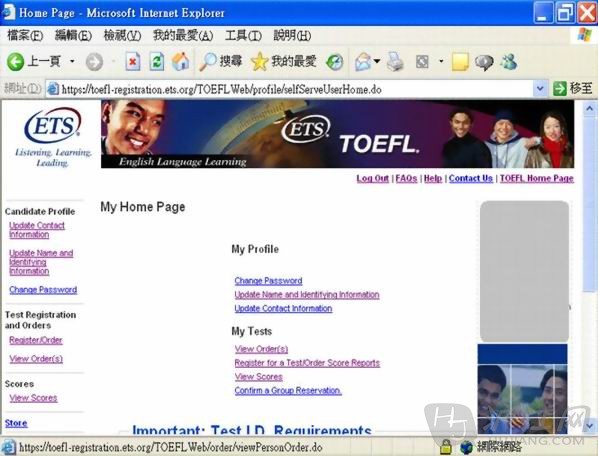Click the TOEFL banner image
Screen dimensions: 598x456
[337, 134]
